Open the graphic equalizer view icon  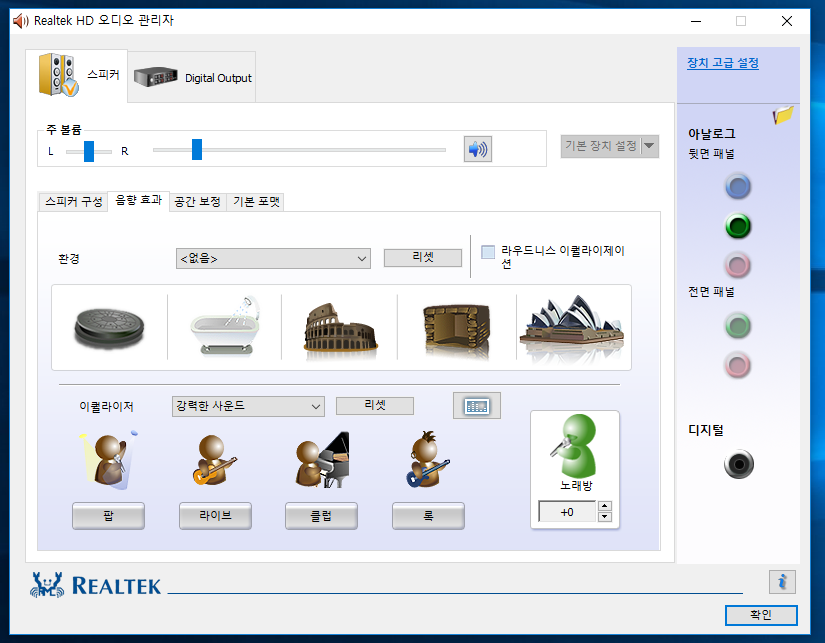tap(477, 406)
